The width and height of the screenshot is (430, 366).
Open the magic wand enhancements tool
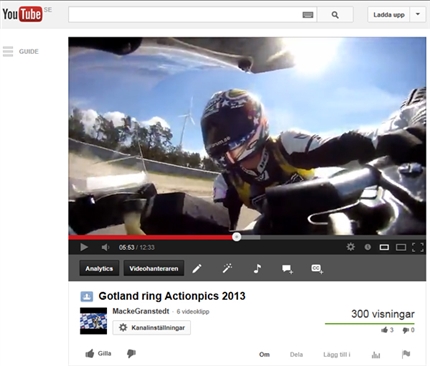click(227, 268)
